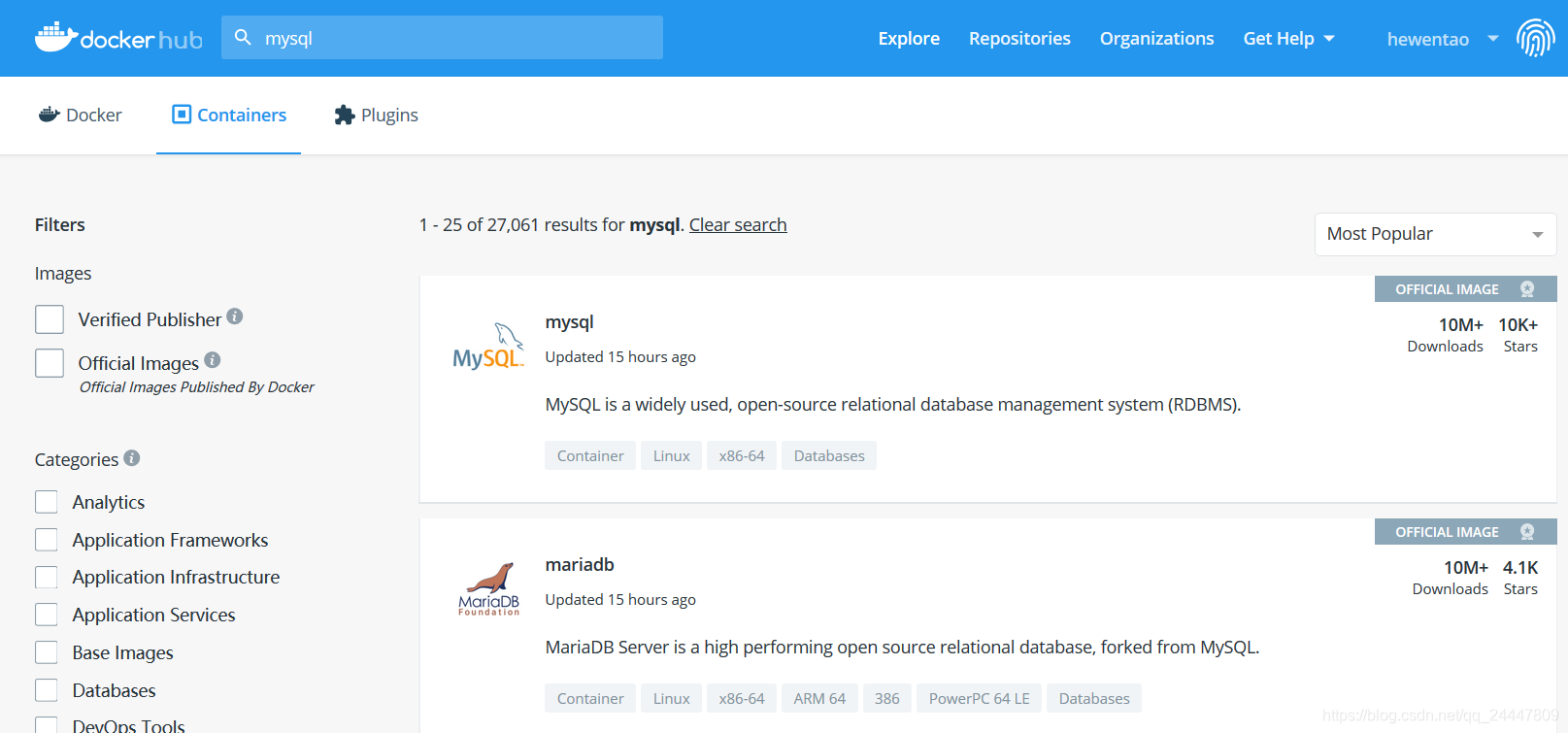
Task: Click the mariadb description text
Action: (x=902, y=648)
